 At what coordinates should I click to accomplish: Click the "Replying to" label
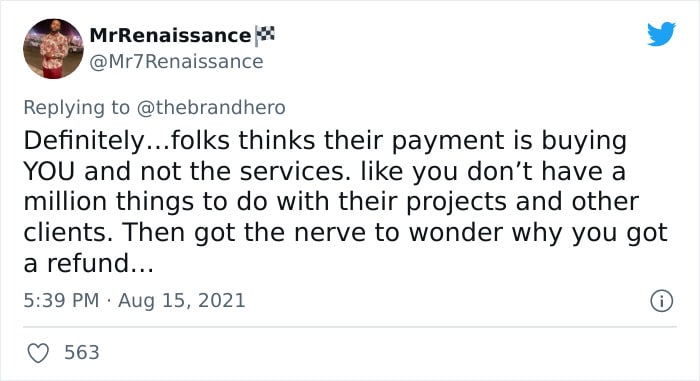(x=76, y=108)
